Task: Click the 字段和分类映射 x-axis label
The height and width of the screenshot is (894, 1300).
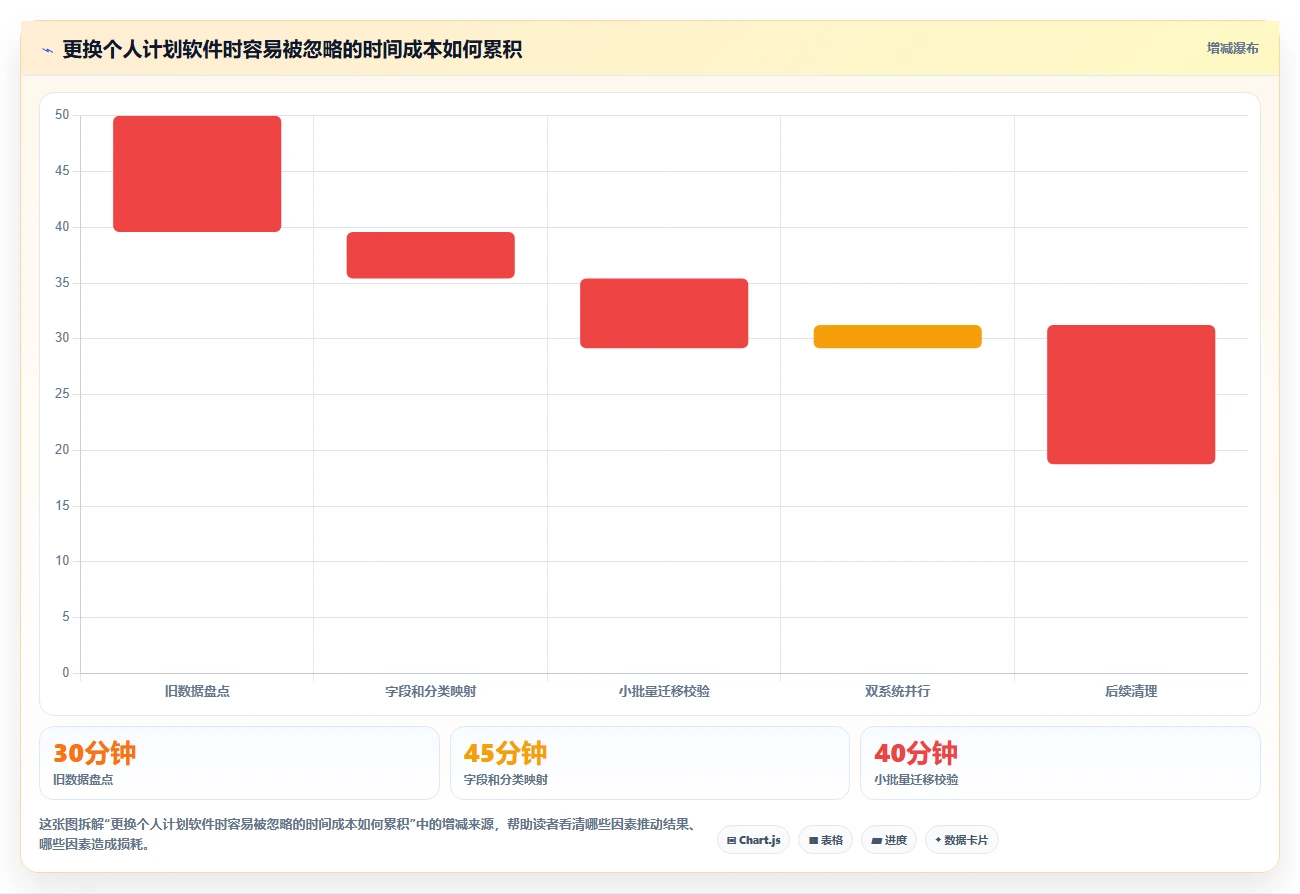Action: tap(431, 691)
